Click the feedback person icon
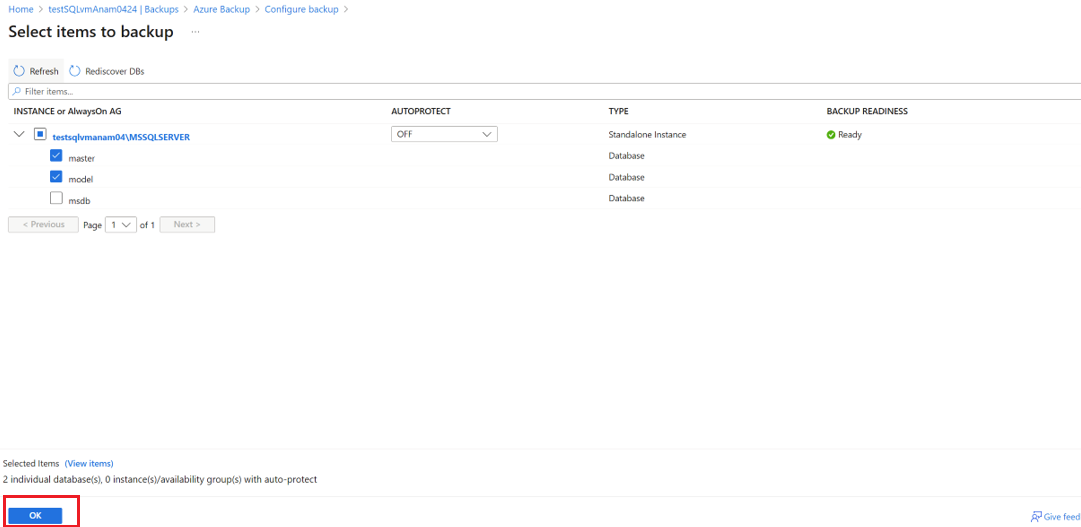The width and height of the screenshot is (1081, 527). [1035, 517]
